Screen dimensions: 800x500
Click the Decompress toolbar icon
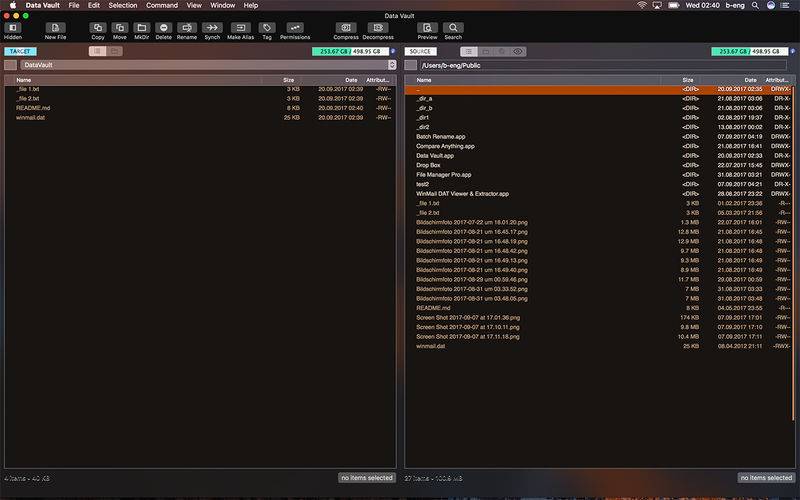378,28
